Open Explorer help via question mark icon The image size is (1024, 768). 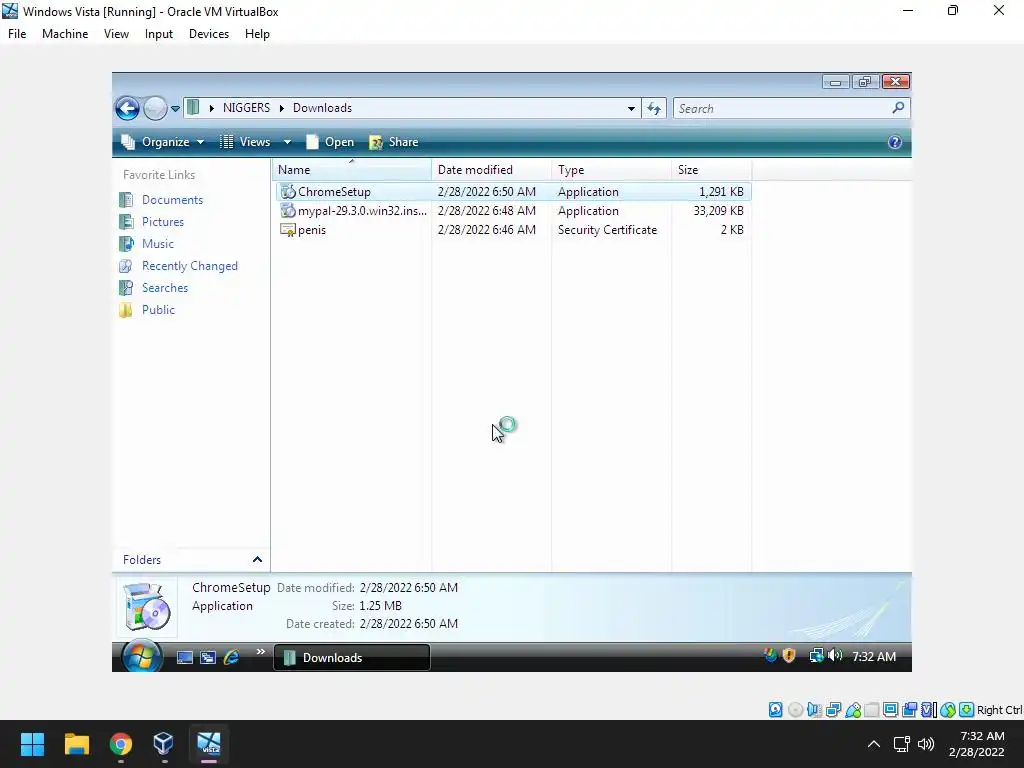tap(895, 142)
